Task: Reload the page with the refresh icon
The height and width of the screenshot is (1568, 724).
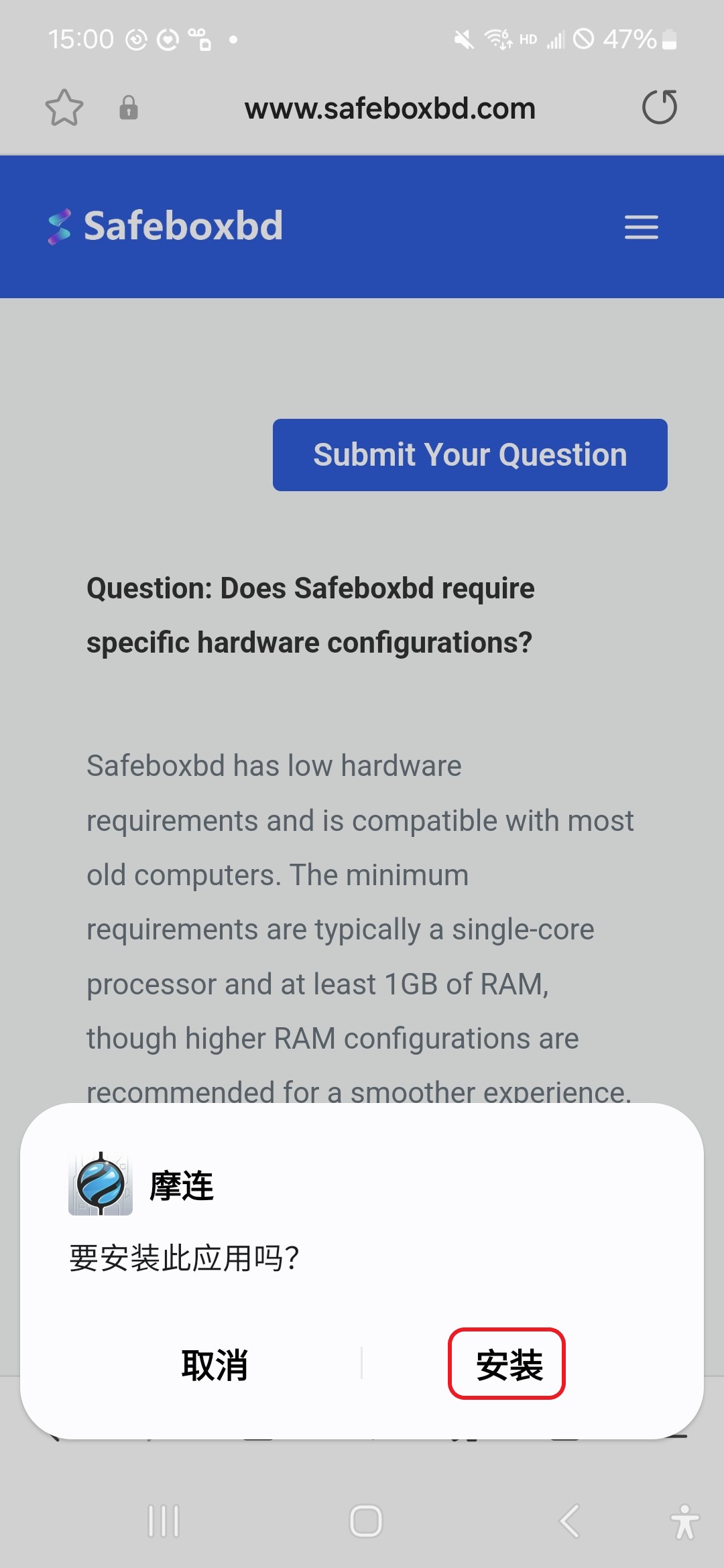Action: [660, 107]
